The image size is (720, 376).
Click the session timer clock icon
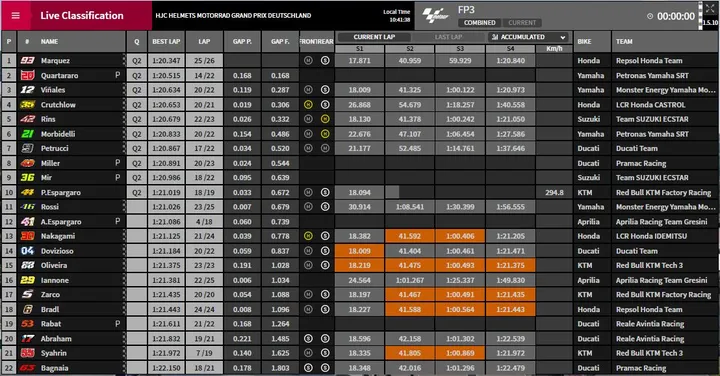(650, 16)
